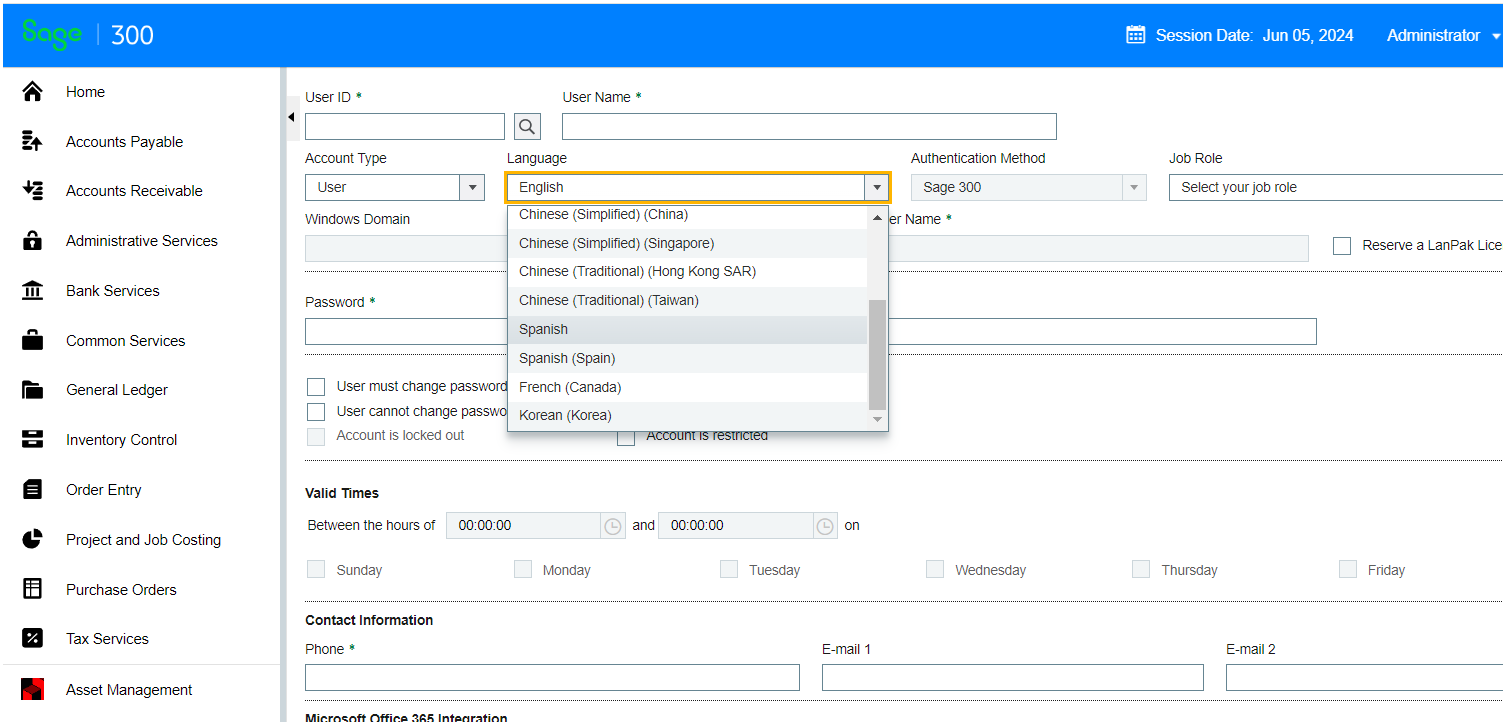Open the Job Role dropdown
The width and height of the screenshot is (1503, 722).
[x=1336, y=187]
